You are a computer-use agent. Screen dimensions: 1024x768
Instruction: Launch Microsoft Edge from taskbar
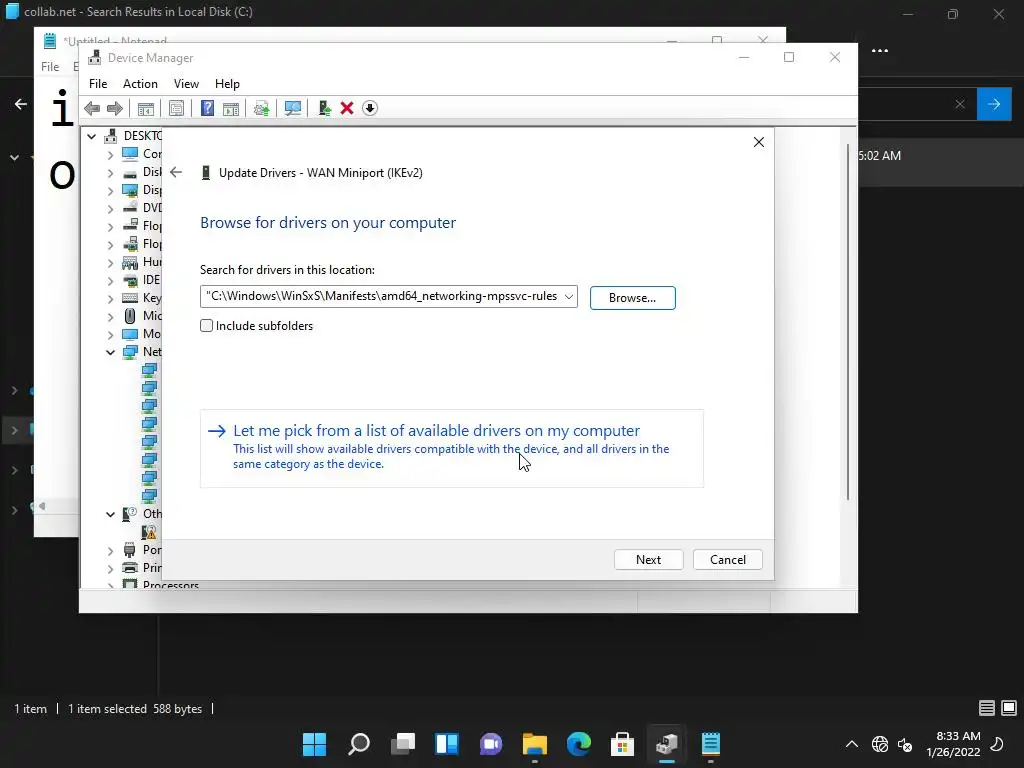(579, 744)
